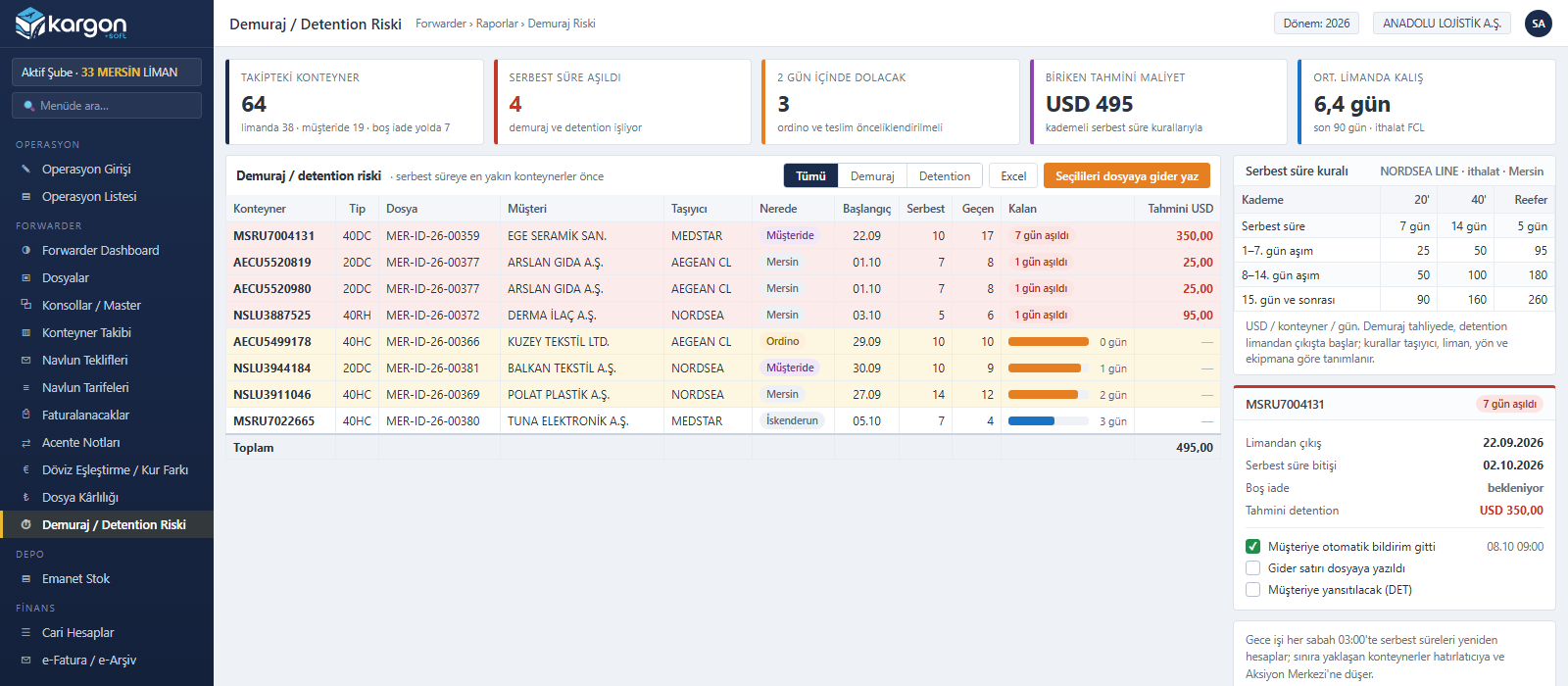Select container MSRU7004131 in the table
This screenshot has height=686, width=1568.
(x=273, y=236)
